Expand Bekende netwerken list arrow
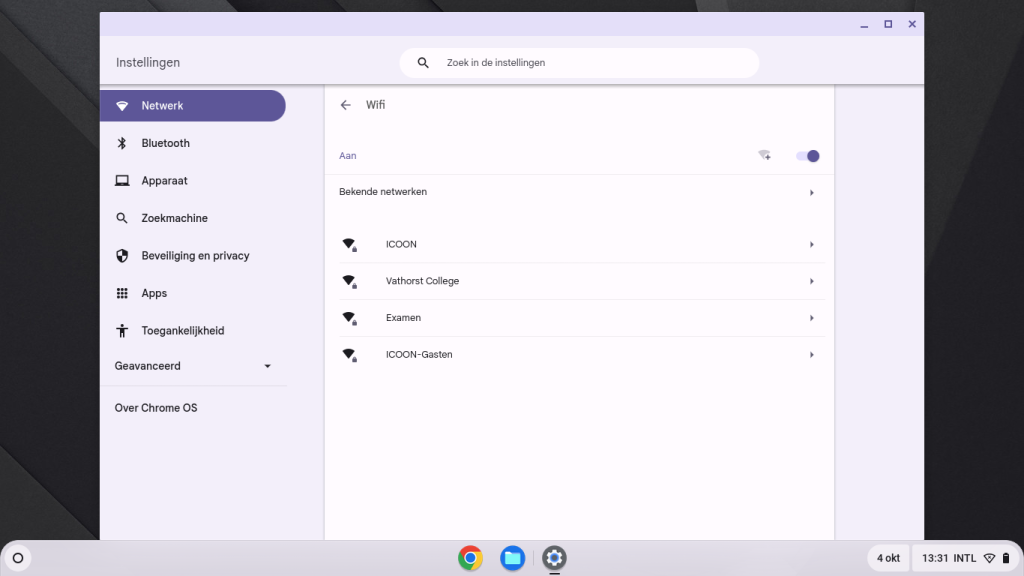 [x=811, y=192]
